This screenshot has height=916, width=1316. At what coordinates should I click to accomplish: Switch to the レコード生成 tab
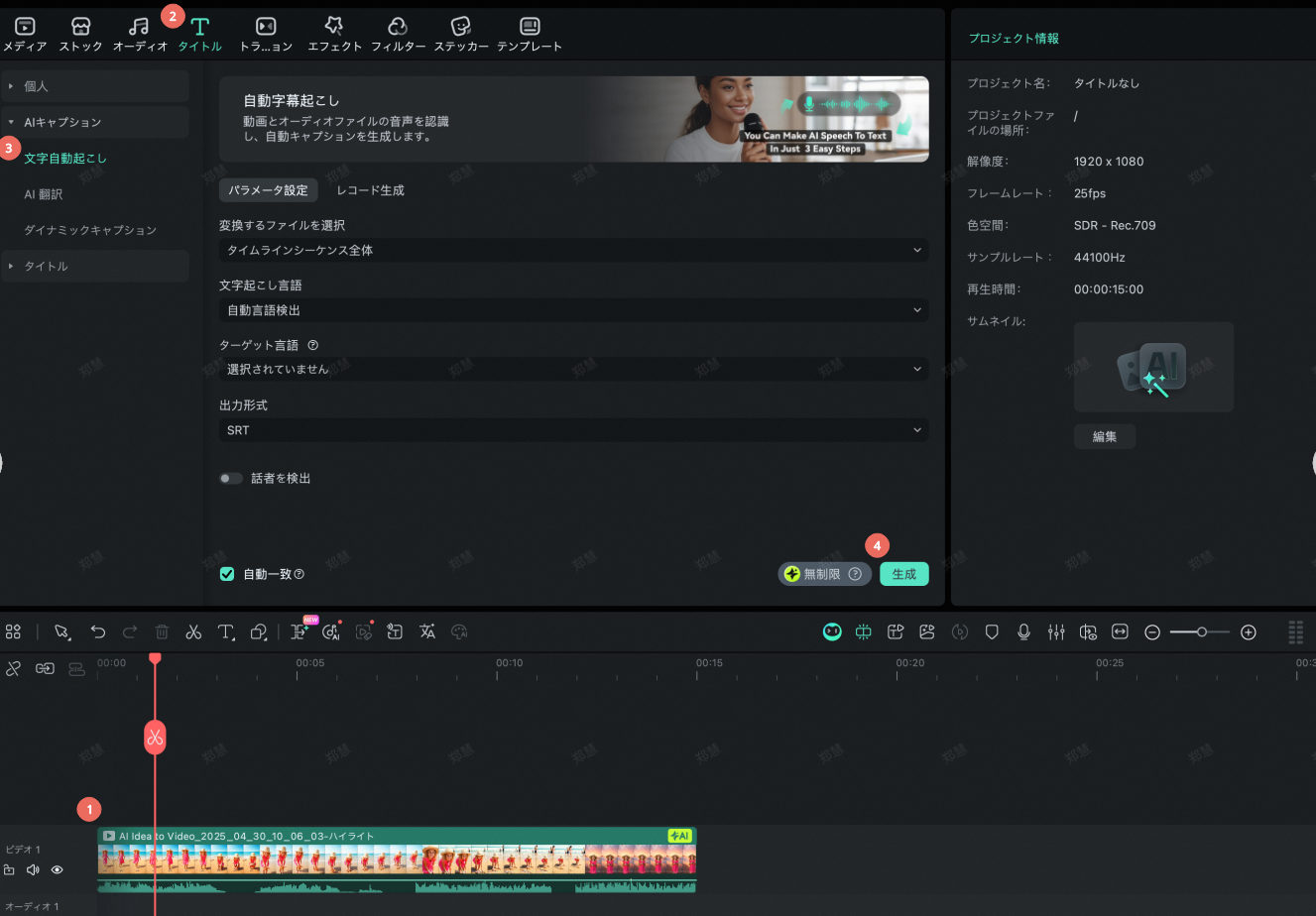point(370,190)
